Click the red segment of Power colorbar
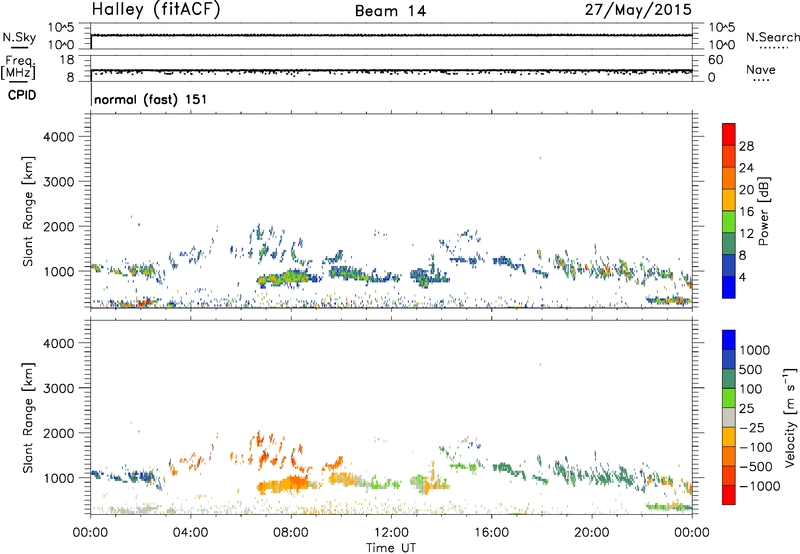 [x=729, y=134]
